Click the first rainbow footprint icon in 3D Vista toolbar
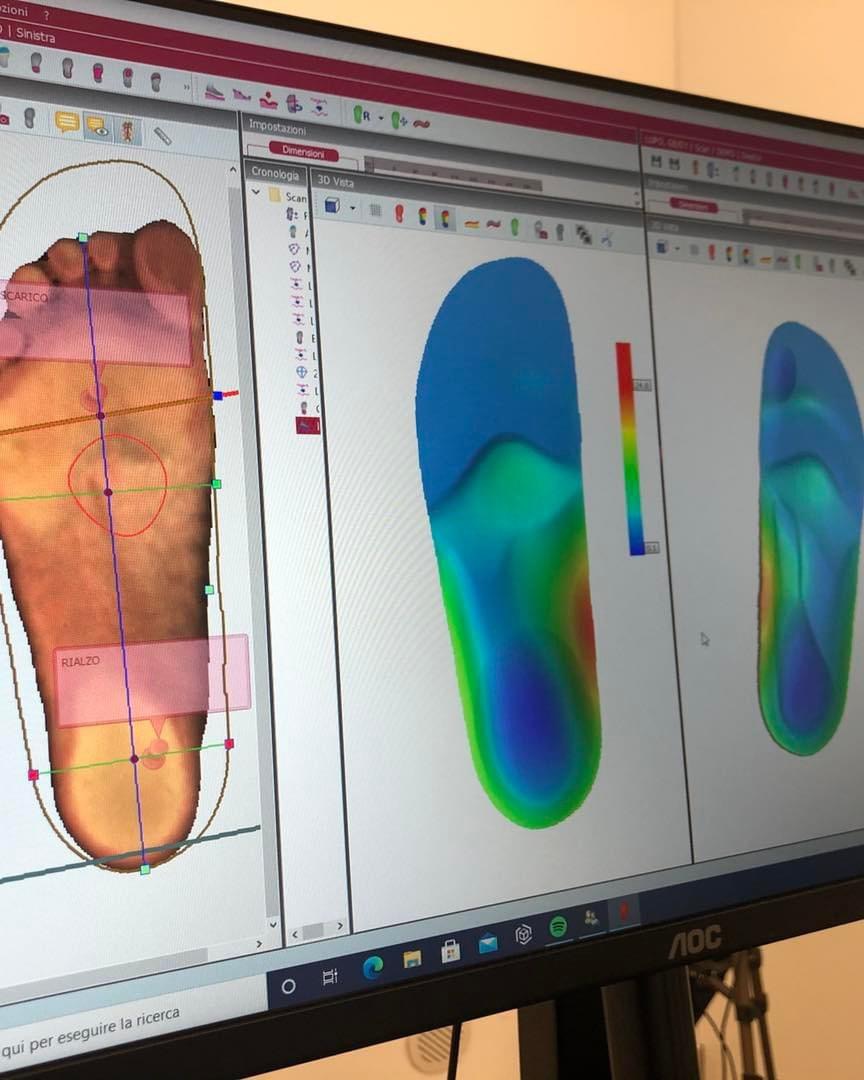The width and height of the screenshot is (864, 1080). (x=422, y=216)
